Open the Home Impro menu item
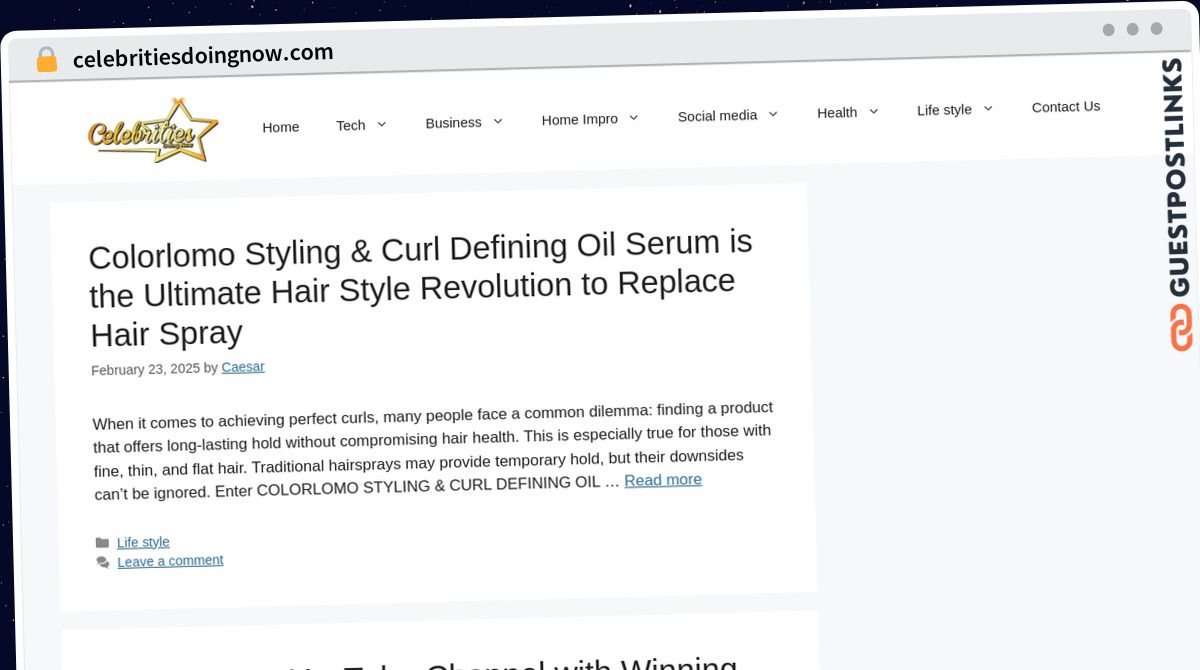Image resolution: width=1200 pixels, height=670 pixels. 580,119
